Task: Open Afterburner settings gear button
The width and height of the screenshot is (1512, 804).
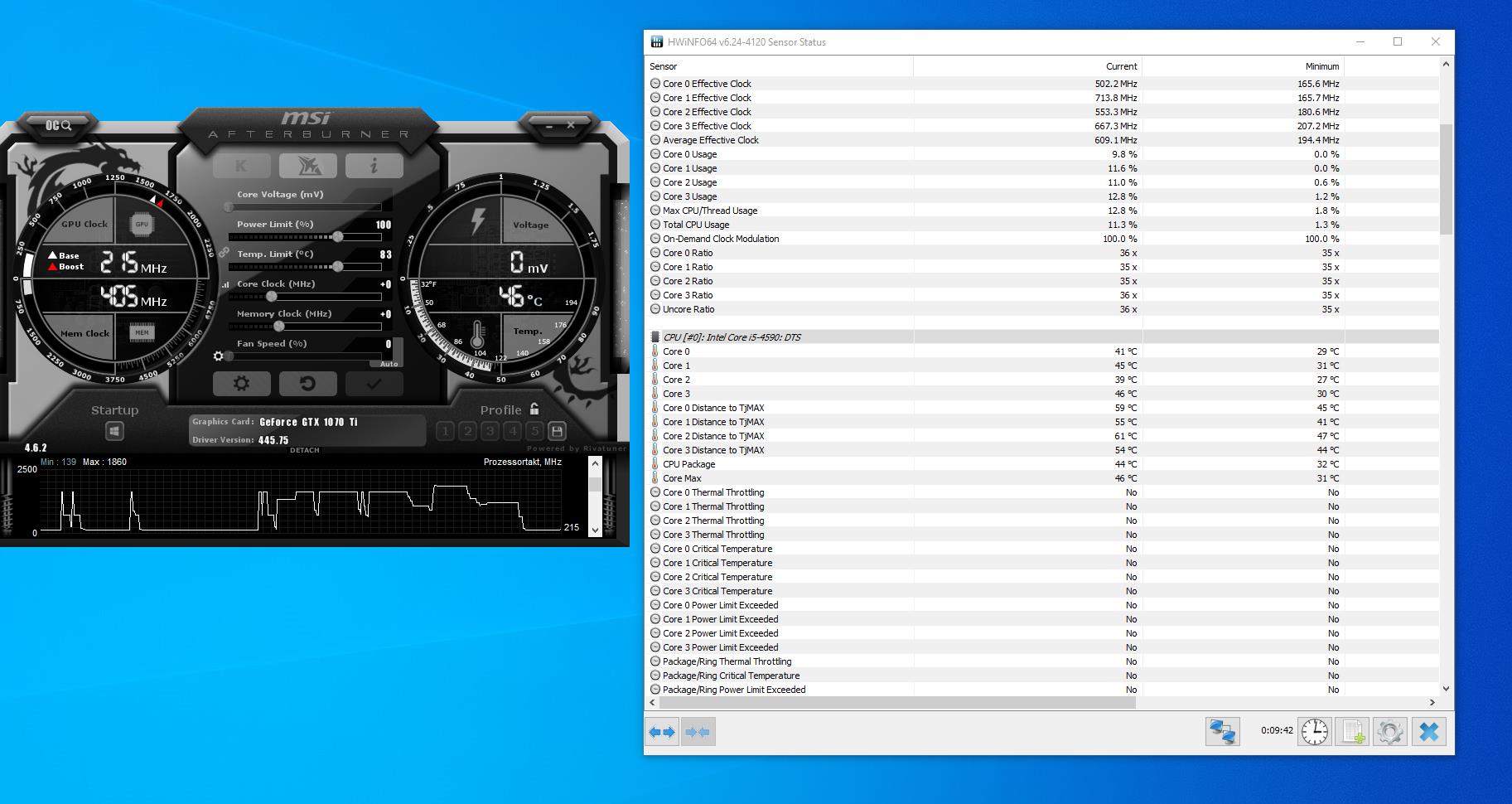Action: tap(241, 384)
